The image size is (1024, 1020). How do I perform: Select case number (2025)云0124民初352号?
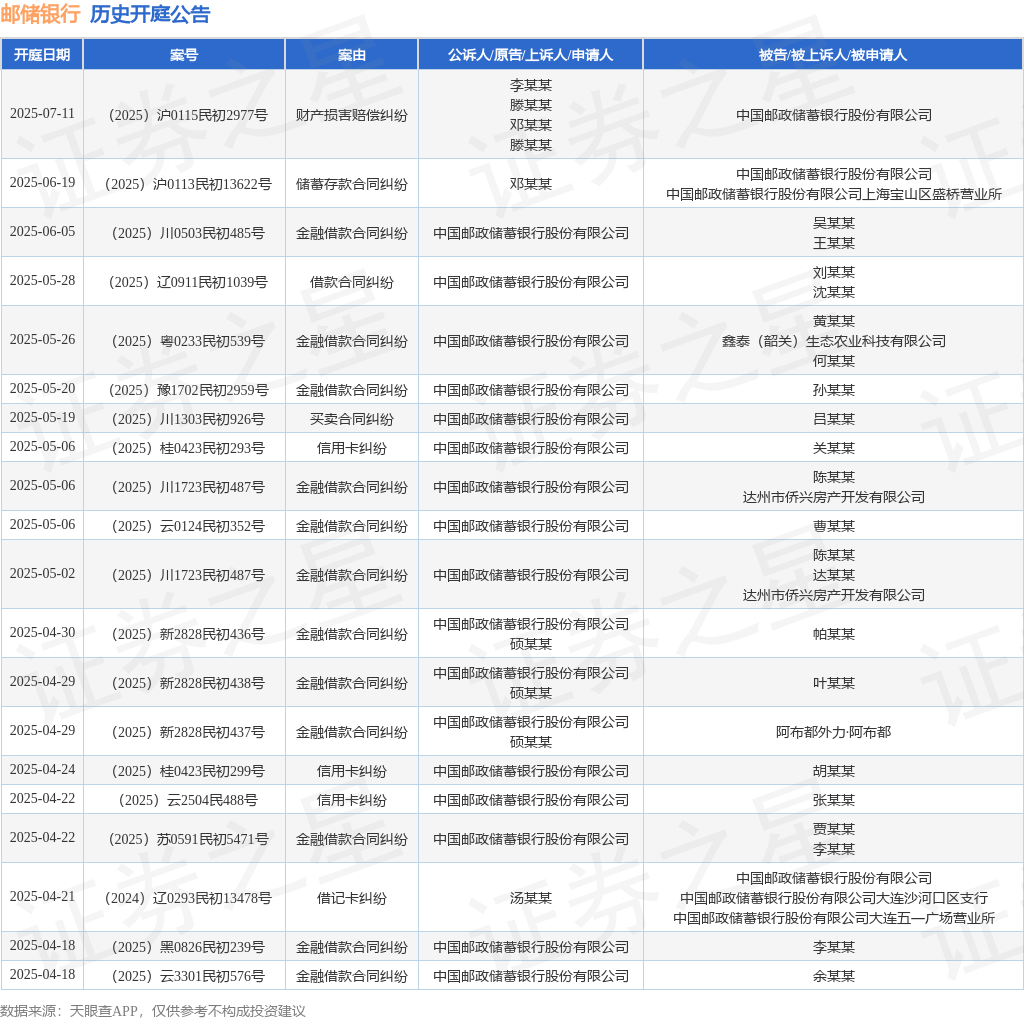coord(187,526)
